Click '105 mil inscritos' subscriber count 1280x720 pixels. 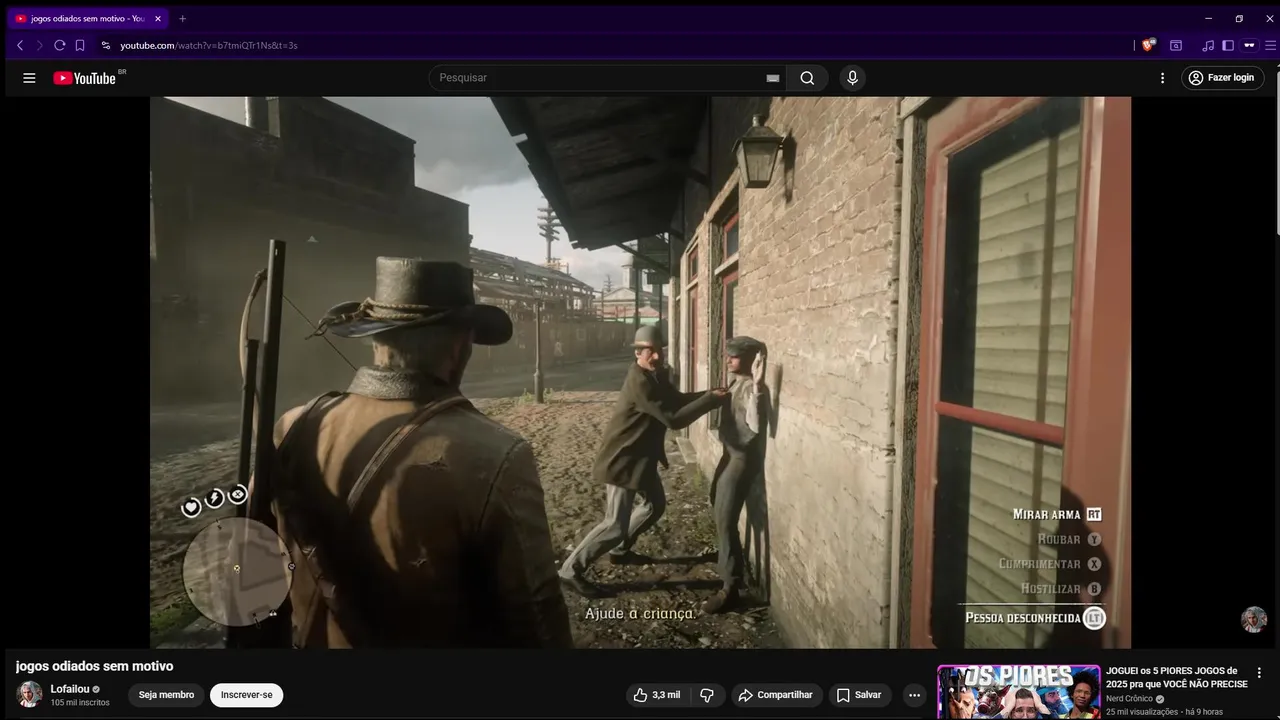click(x=80, y=703)
